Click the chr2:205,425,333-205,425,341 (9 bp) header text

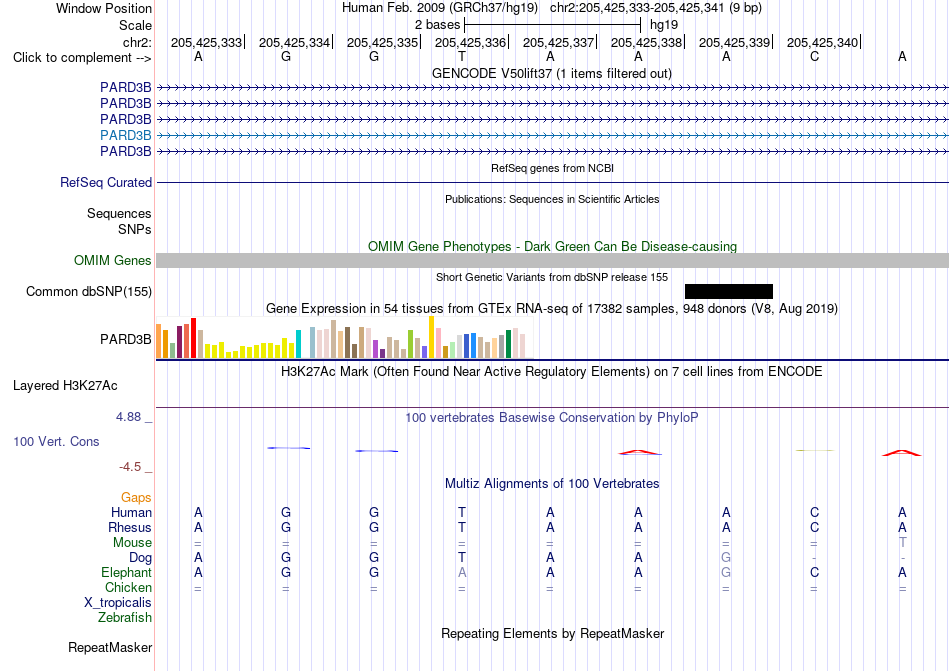point(656,8)
